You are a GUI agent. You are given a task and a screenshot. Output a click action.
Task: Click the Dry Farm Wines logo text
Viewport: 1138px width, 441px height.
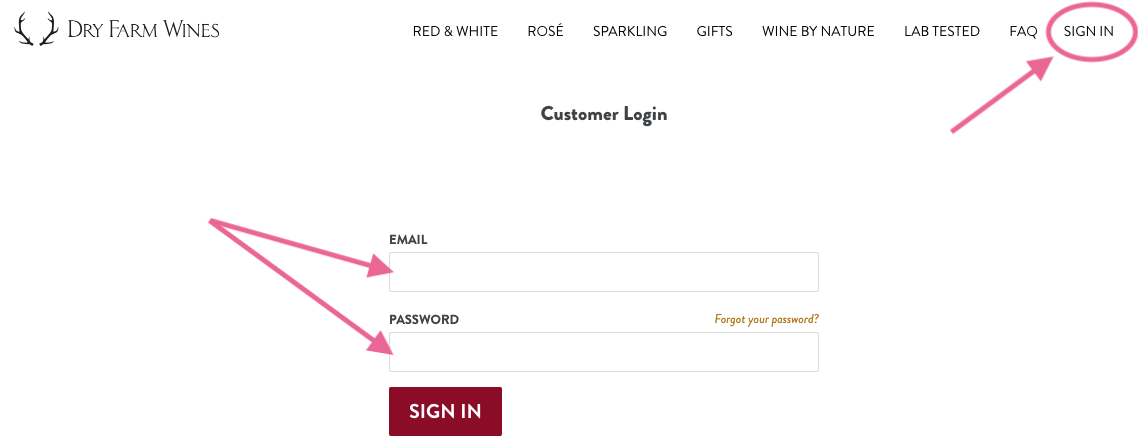[143, 30]
